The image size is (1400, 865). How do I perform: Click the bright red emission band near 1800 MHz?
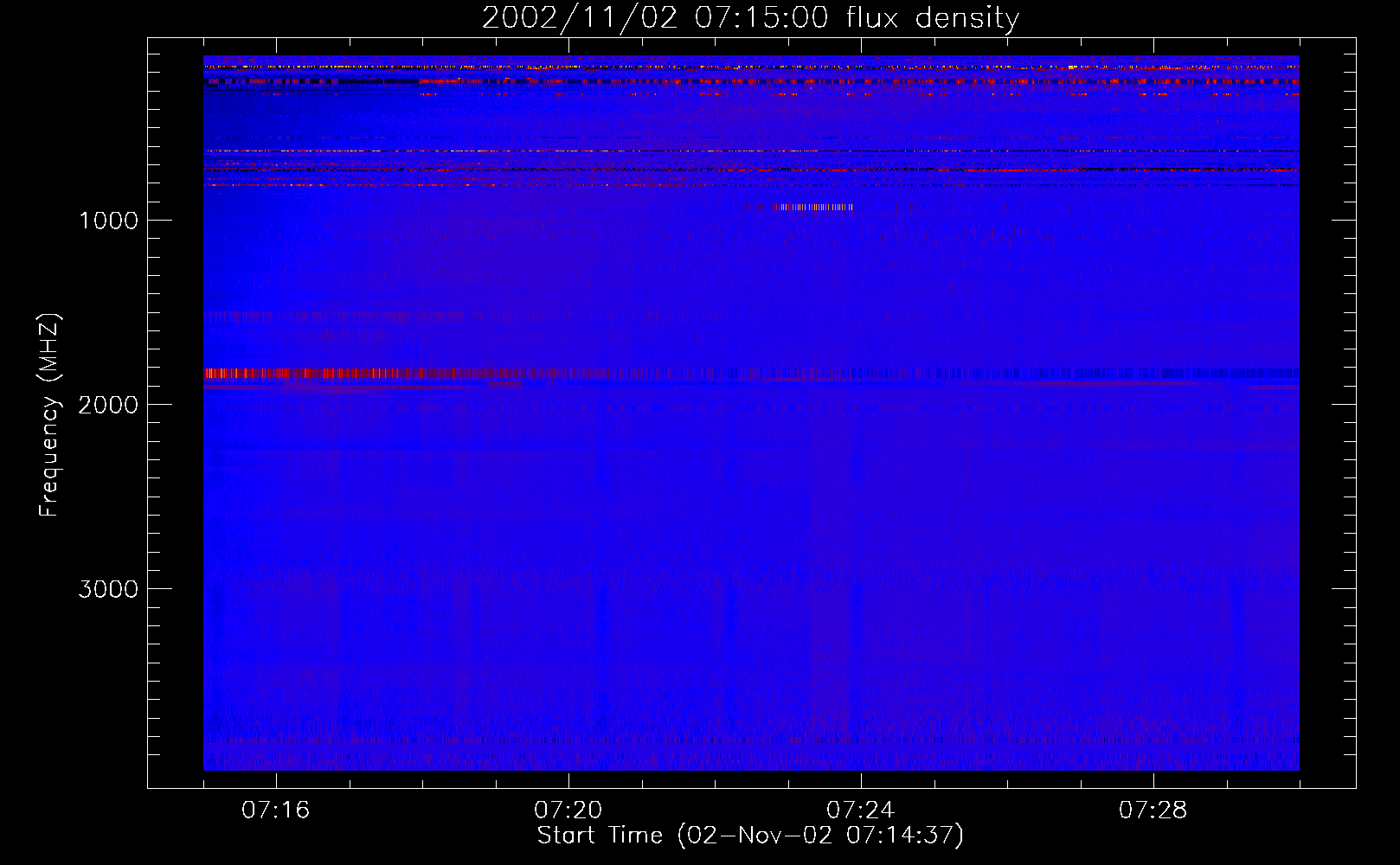point(407,374)
